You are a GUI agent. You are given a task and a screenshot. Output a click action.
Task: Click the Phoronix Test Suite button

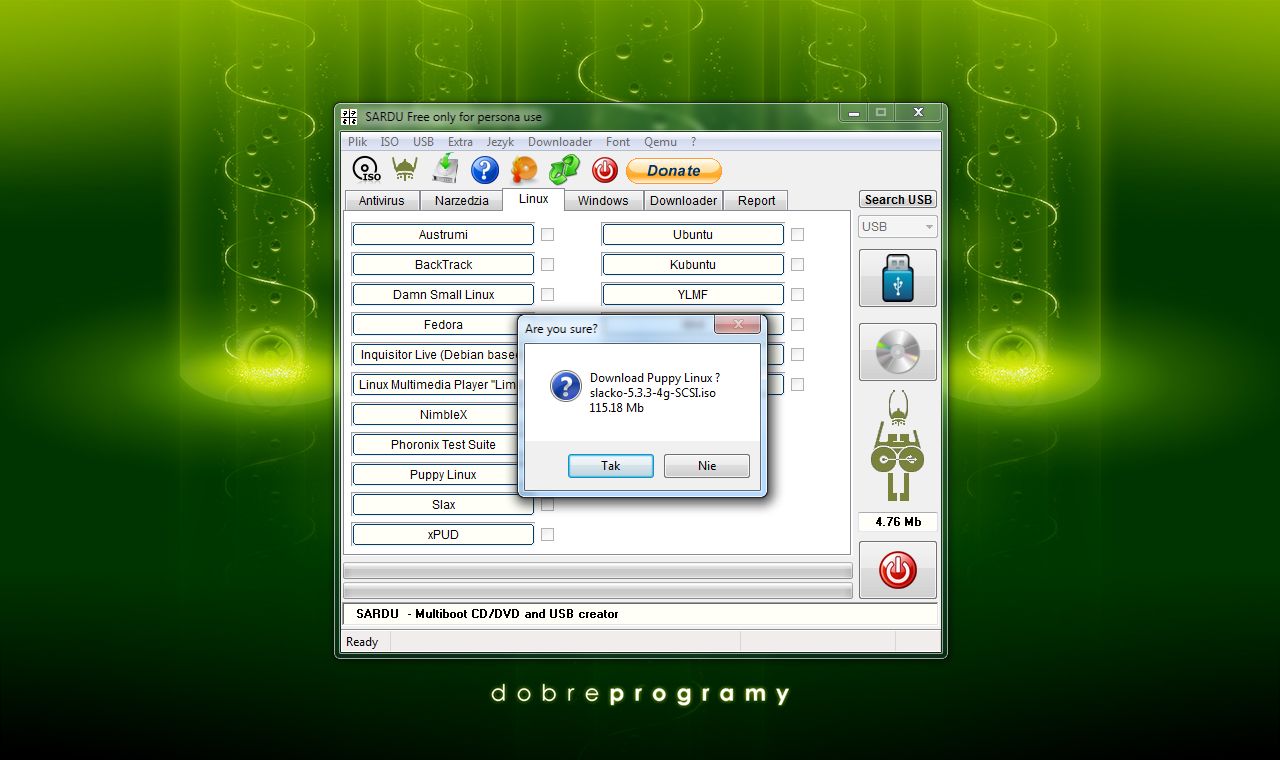click(x=436, y=444)
